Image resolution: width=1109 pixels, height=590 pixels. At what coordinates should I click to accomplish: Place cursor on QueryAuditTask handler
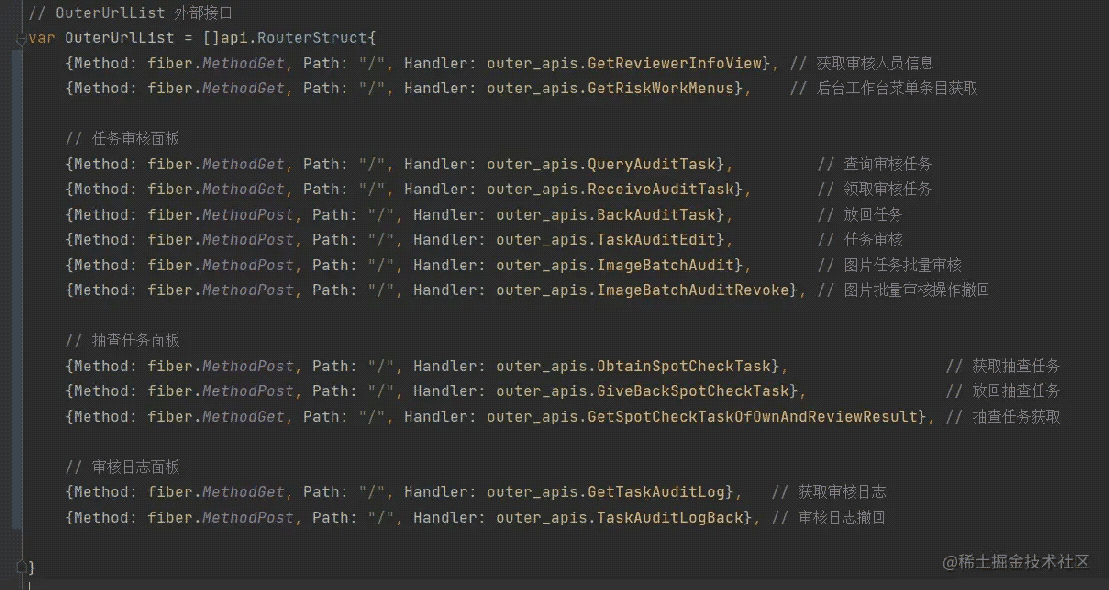coord(657,164)
